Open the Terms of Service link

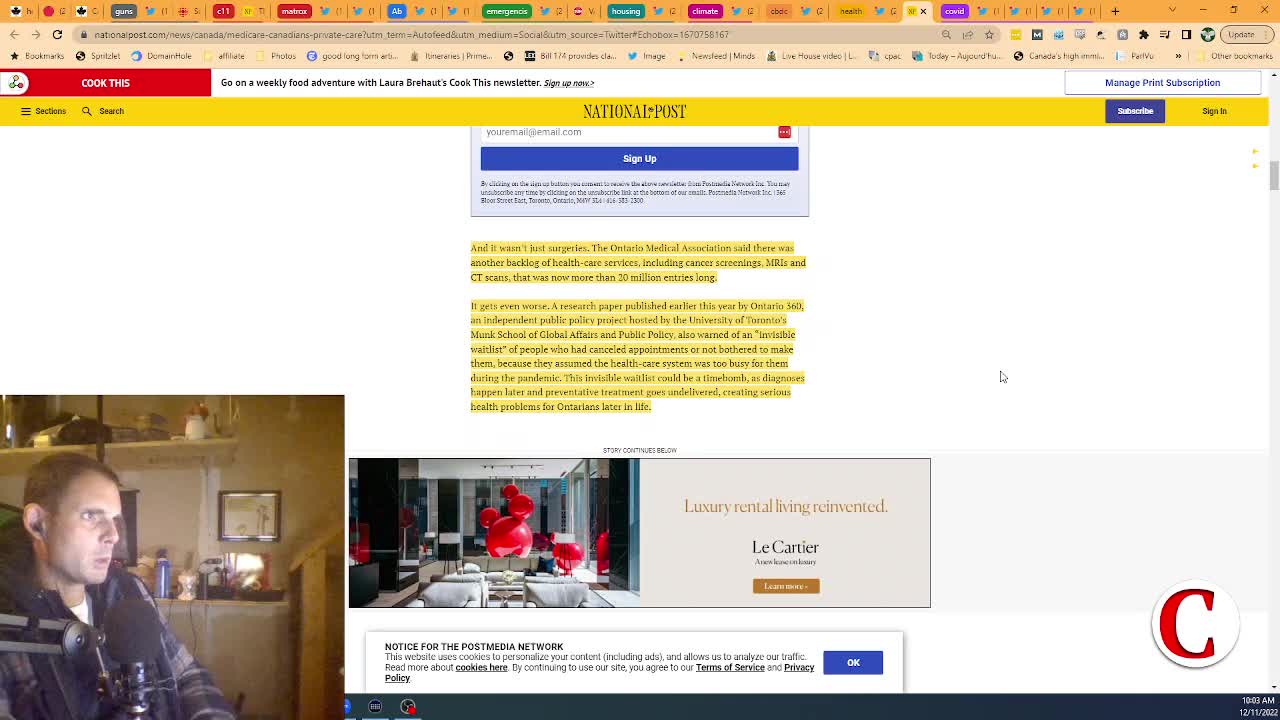tap(730, 667)
